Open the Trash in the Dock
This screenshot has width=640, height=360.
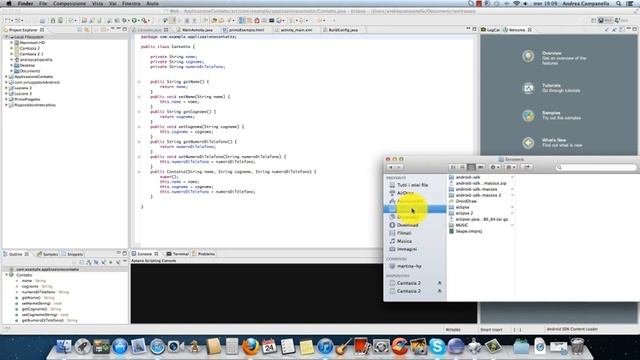tap(577, 347)
